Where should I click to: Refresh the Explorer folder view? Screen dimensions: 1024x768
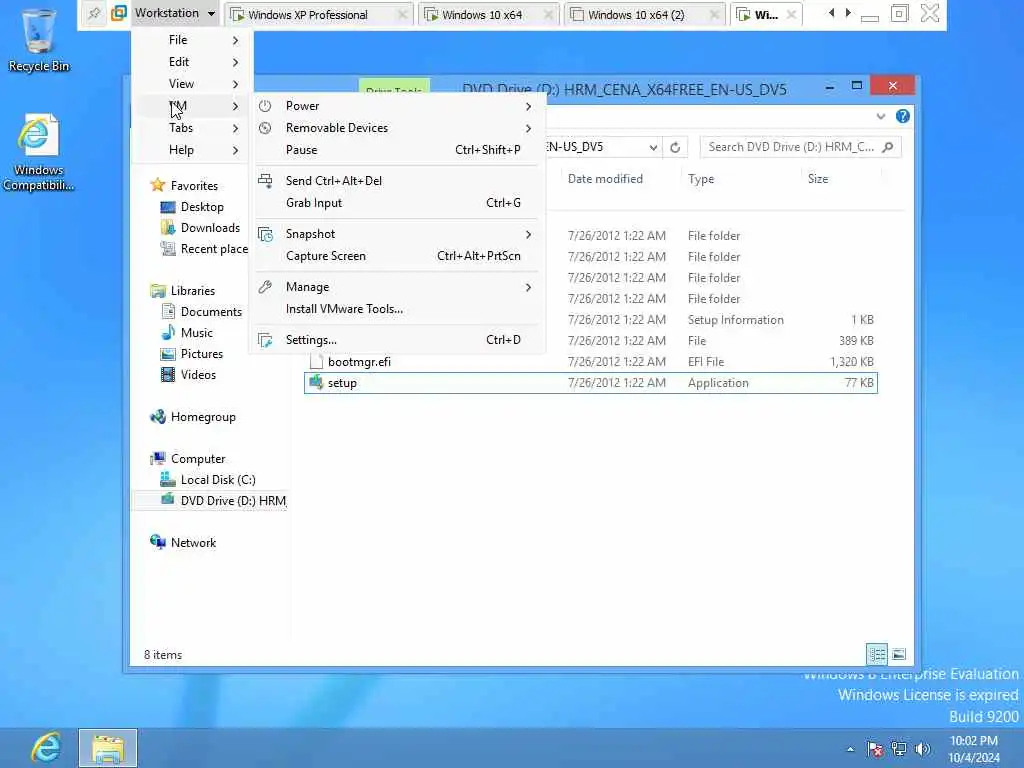click(675, 148)
